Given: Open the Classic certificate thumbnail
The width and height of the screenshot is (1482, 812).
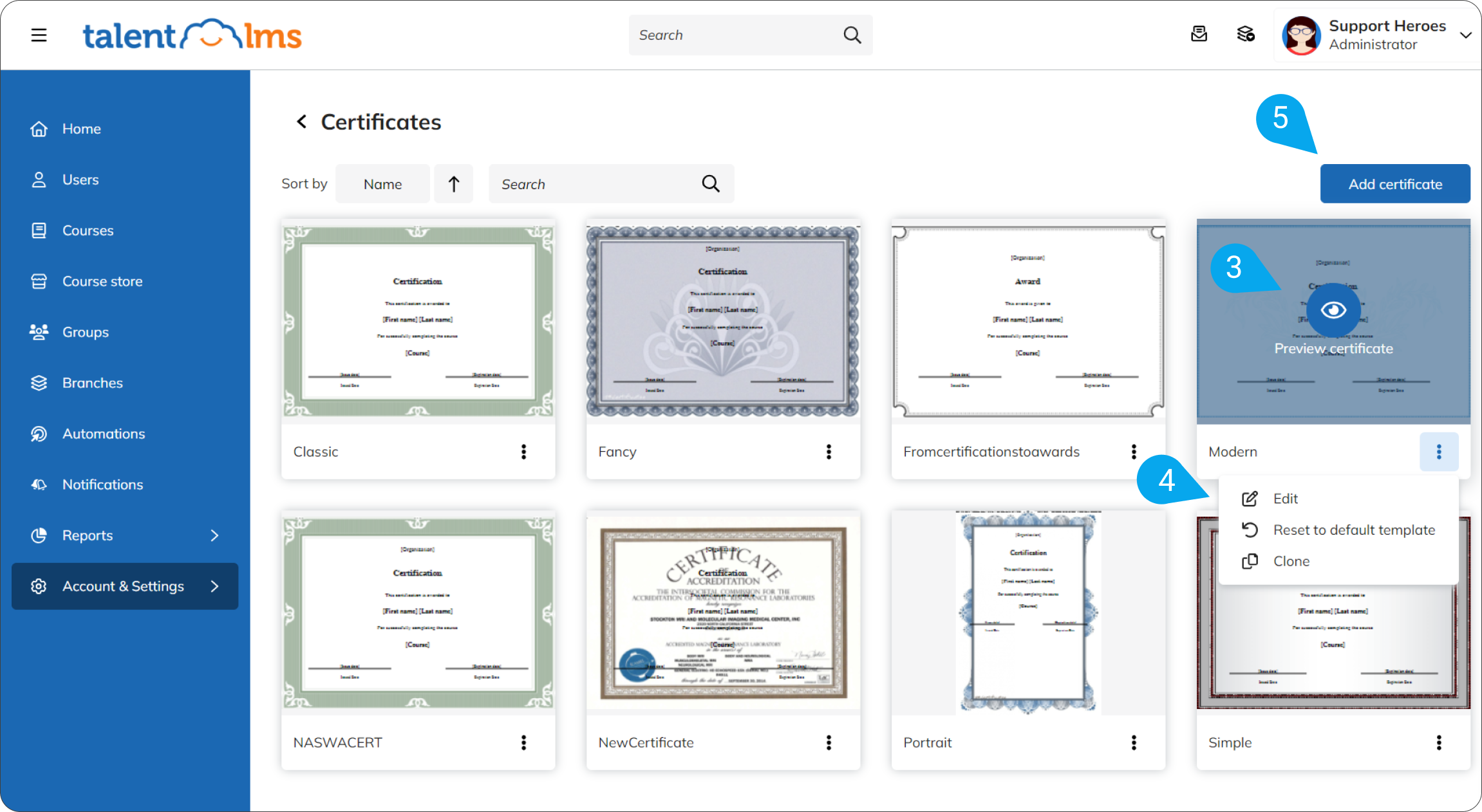Looking at the screenshot, I should (418, 321).
